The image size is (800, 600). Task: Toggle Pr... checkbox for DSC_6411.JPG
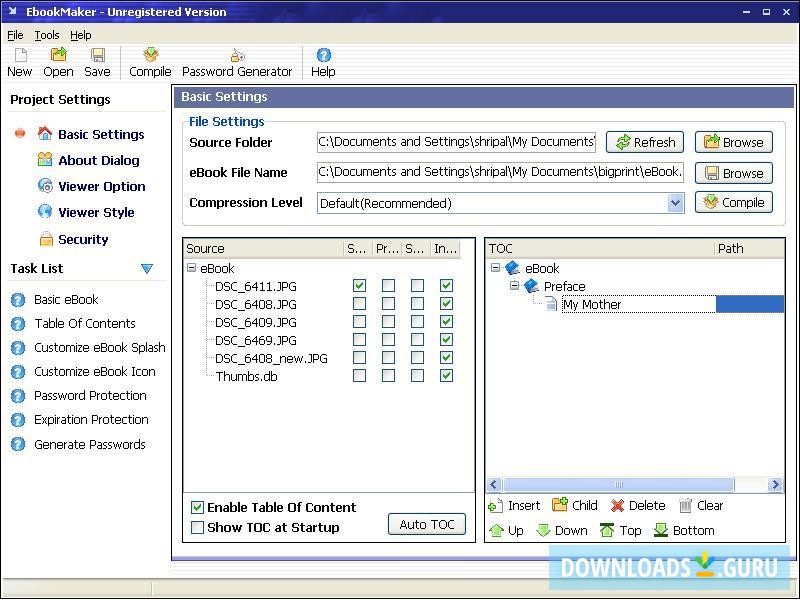[388, 286]
